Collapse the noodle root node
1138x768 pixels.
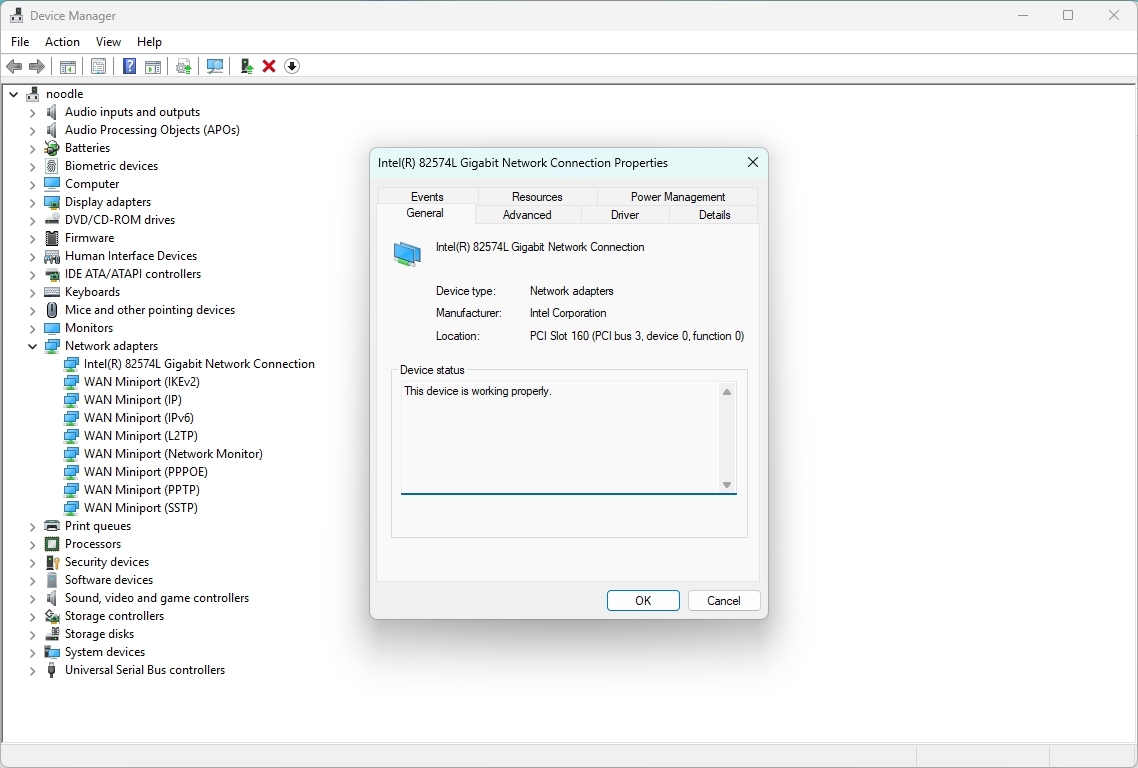click(13, 94)
